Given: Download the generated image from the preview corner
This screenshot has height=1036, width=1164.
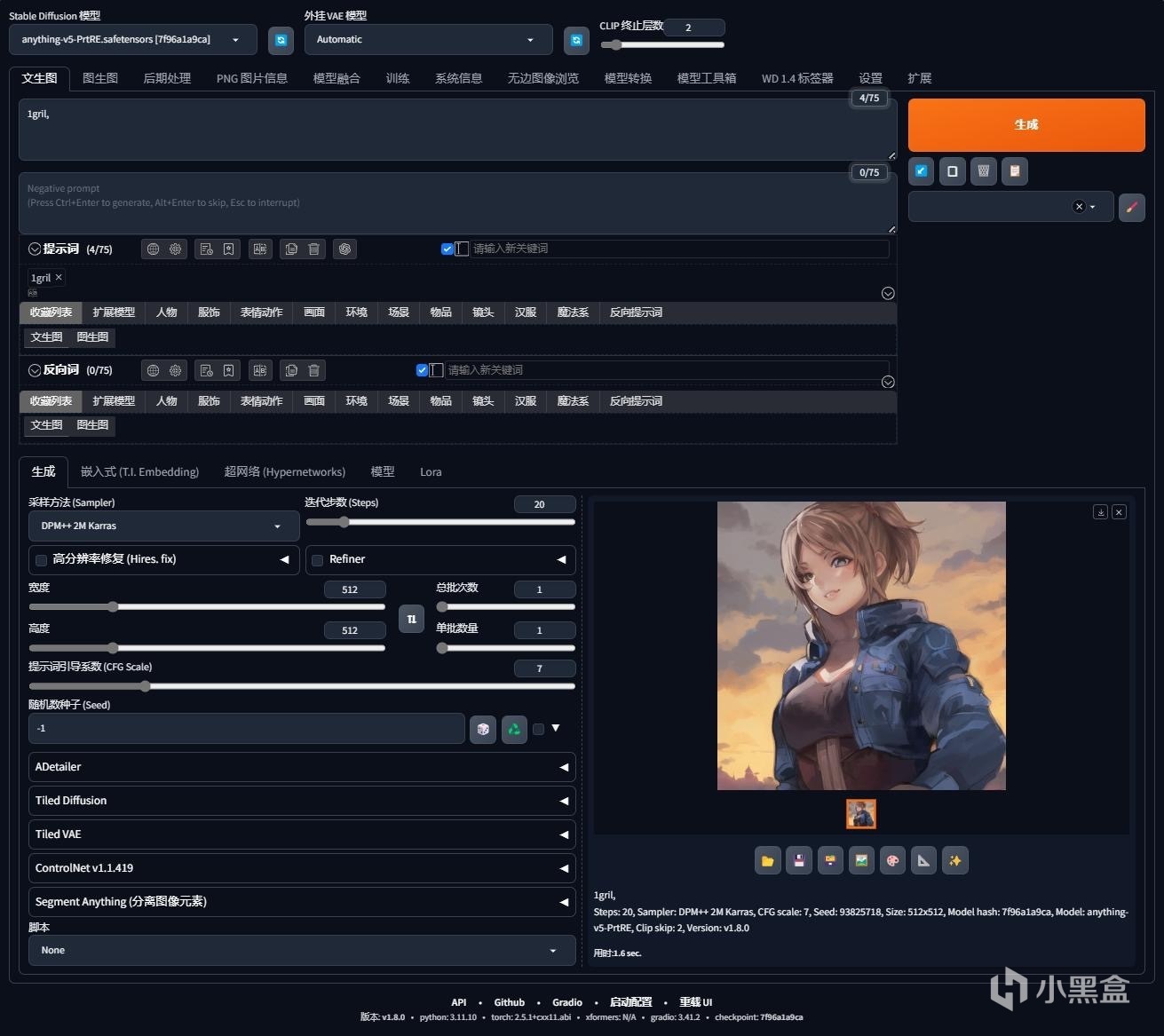Looking at the screenshot, I should tap(1100, 512).
